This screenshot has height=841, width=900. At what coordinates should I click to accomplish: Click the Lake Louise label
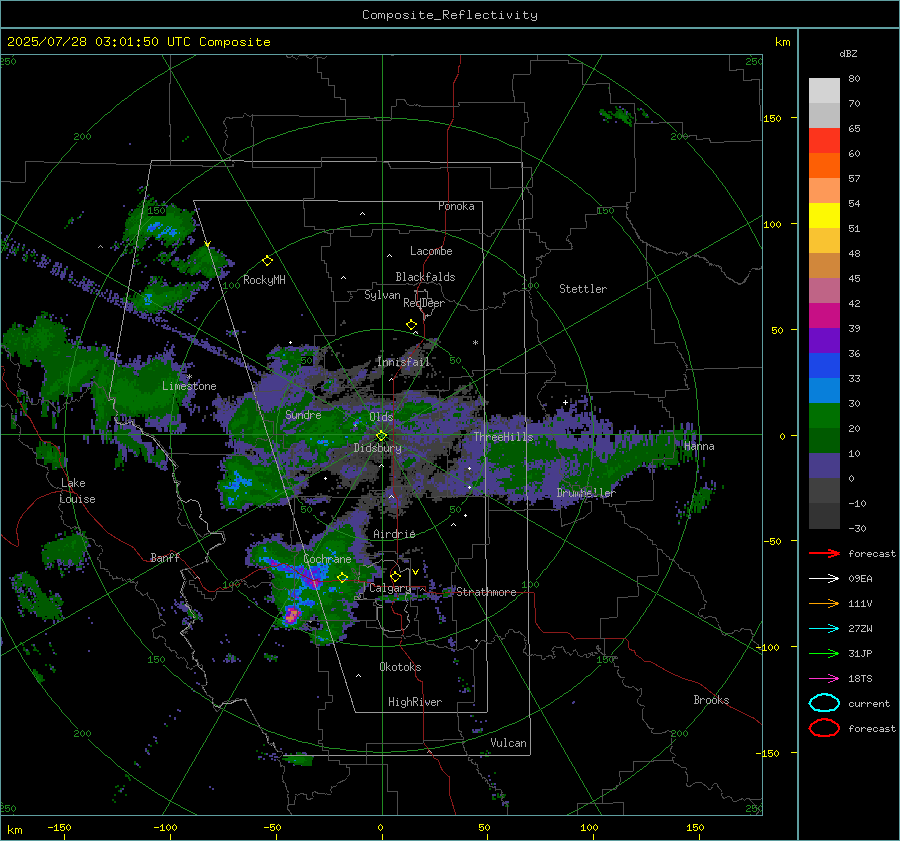point(77,491)
